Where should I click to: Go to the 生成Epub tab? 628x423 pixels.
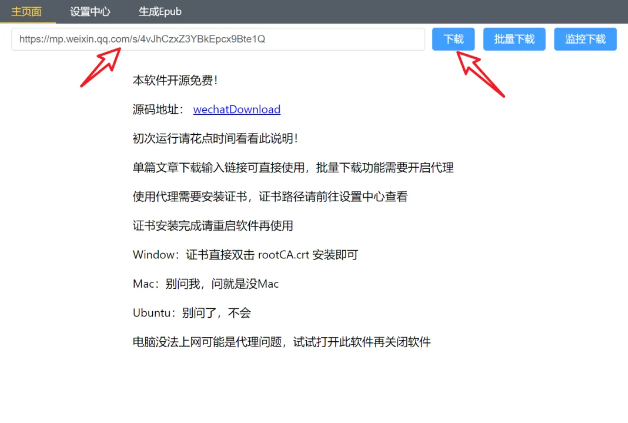pos(163,11)
